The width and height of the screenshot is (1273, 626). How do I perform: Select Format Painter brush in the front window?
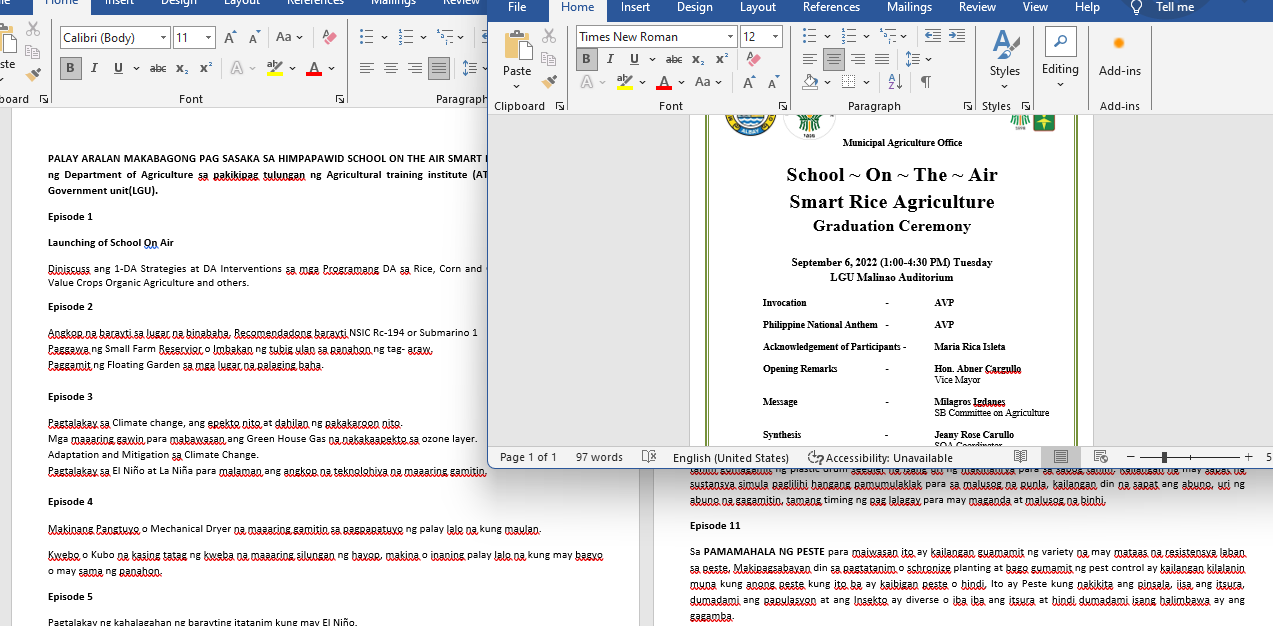[x=549, y=81]
